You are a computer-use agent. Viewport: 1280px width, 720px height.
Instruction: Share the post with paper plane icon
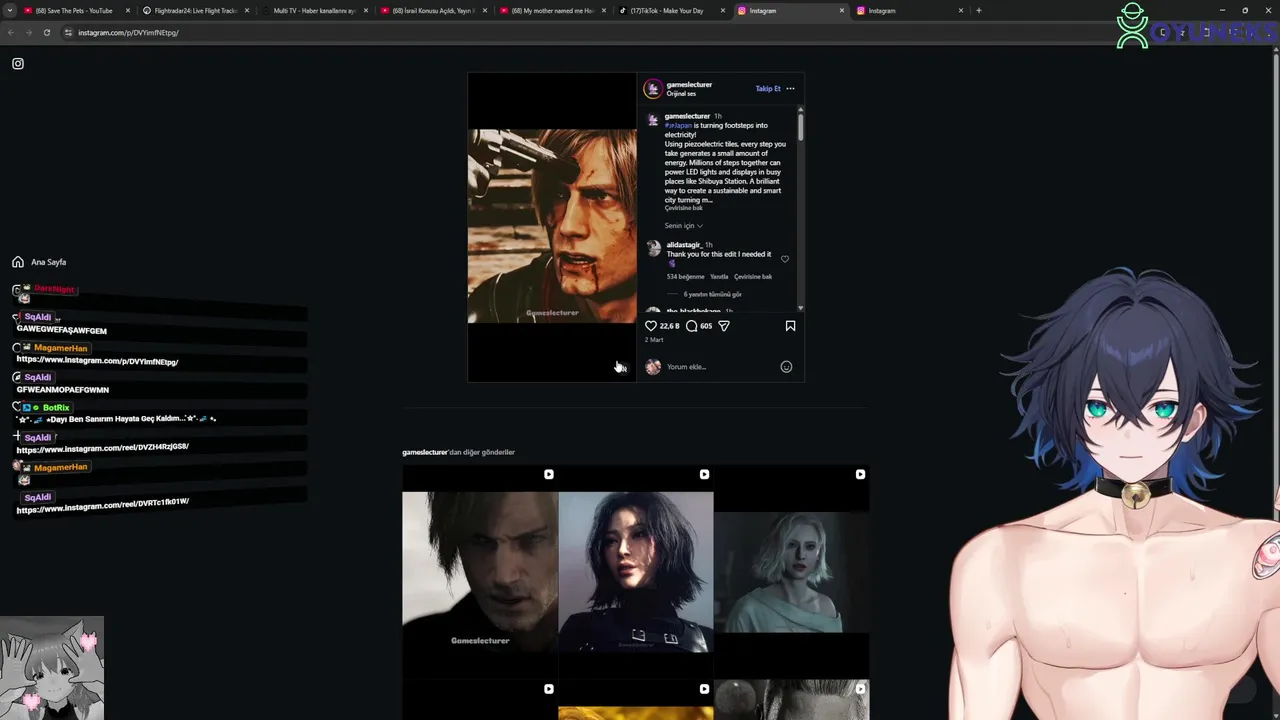click(x=724, y=326)
